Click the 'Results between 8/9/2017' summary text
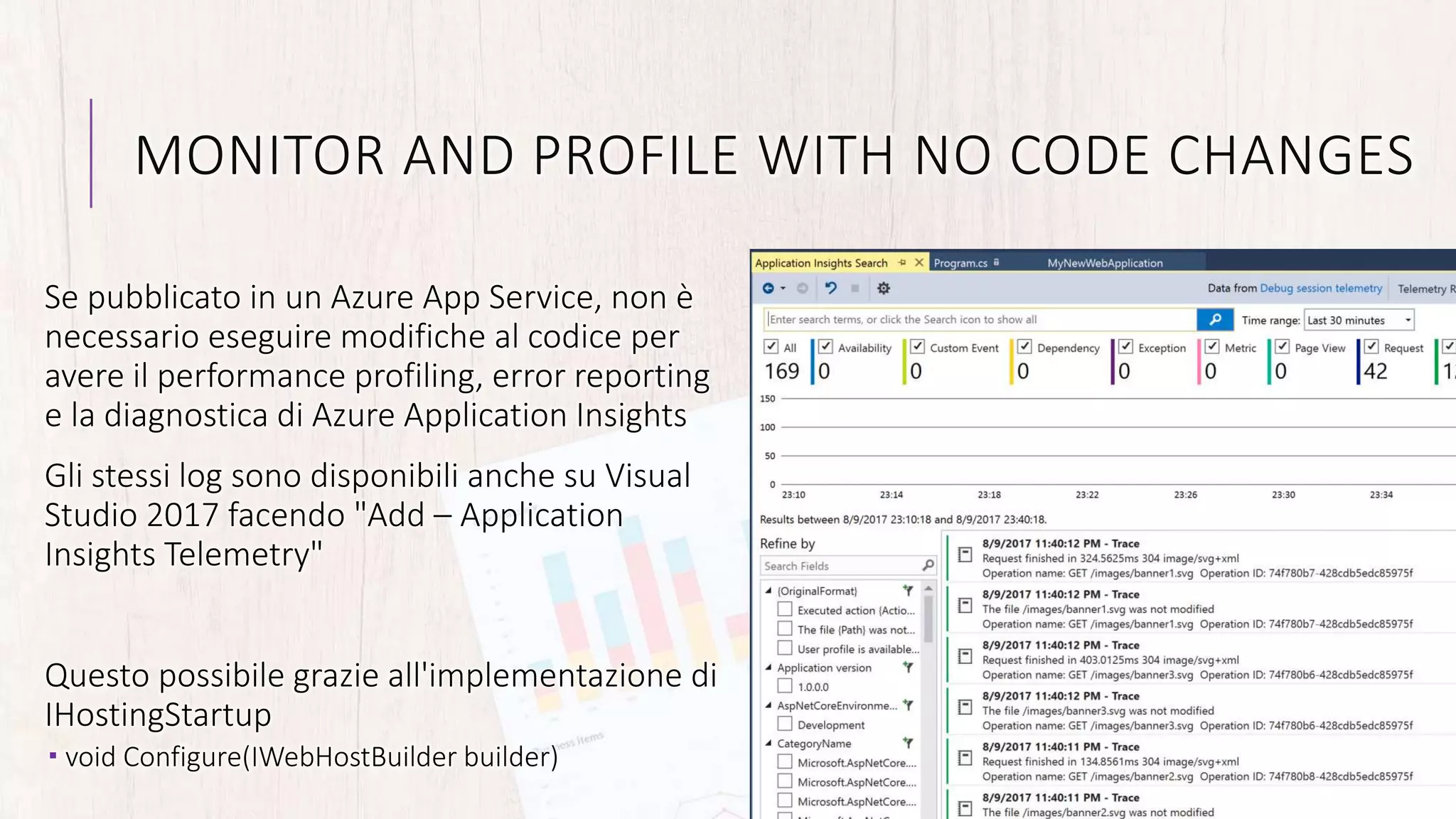Screen dimensions: 1456x819 (x=903, y=519)
